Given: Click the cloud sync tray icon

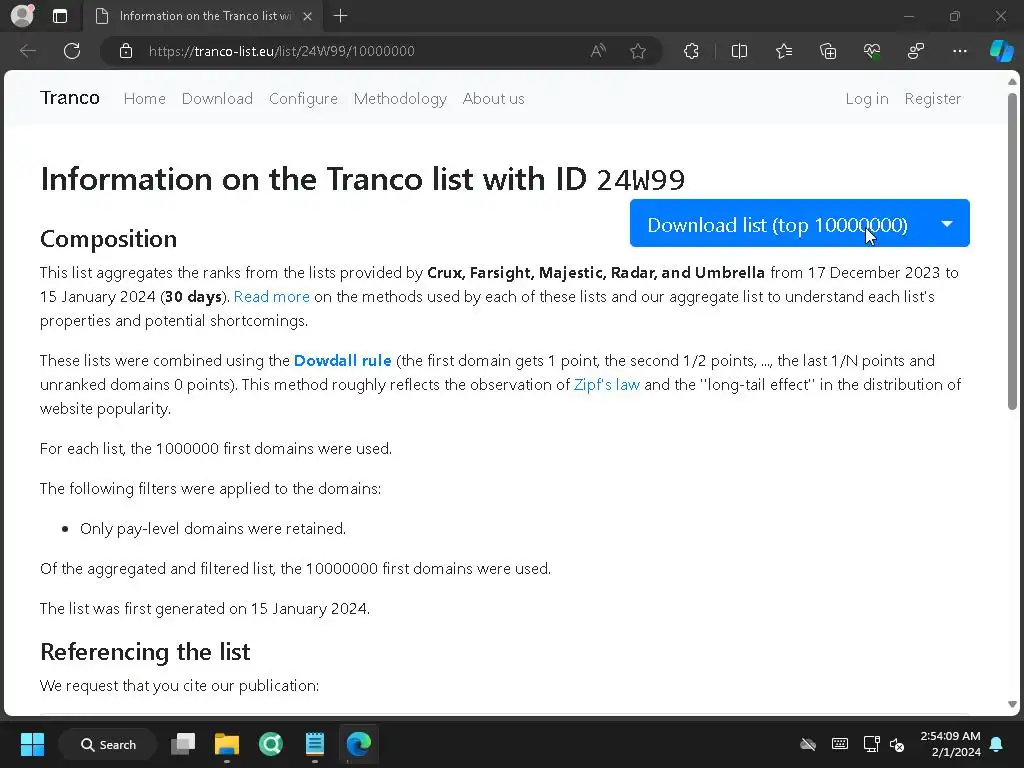Looking at the screenshot, I should pyautogui.click(x=808, y=744).
